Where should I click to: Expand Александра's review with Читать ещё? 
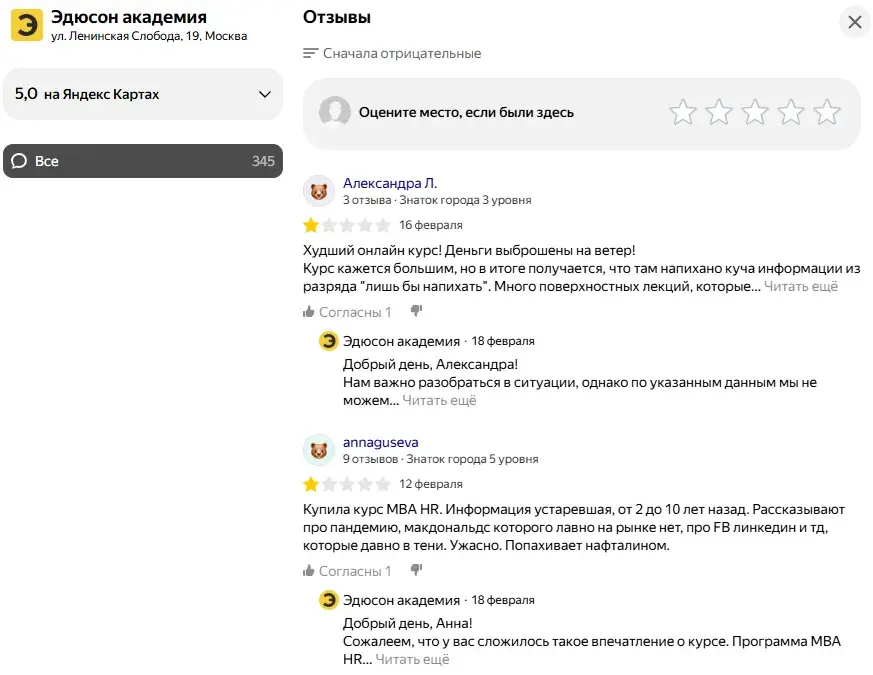click(x=801, y=286)
